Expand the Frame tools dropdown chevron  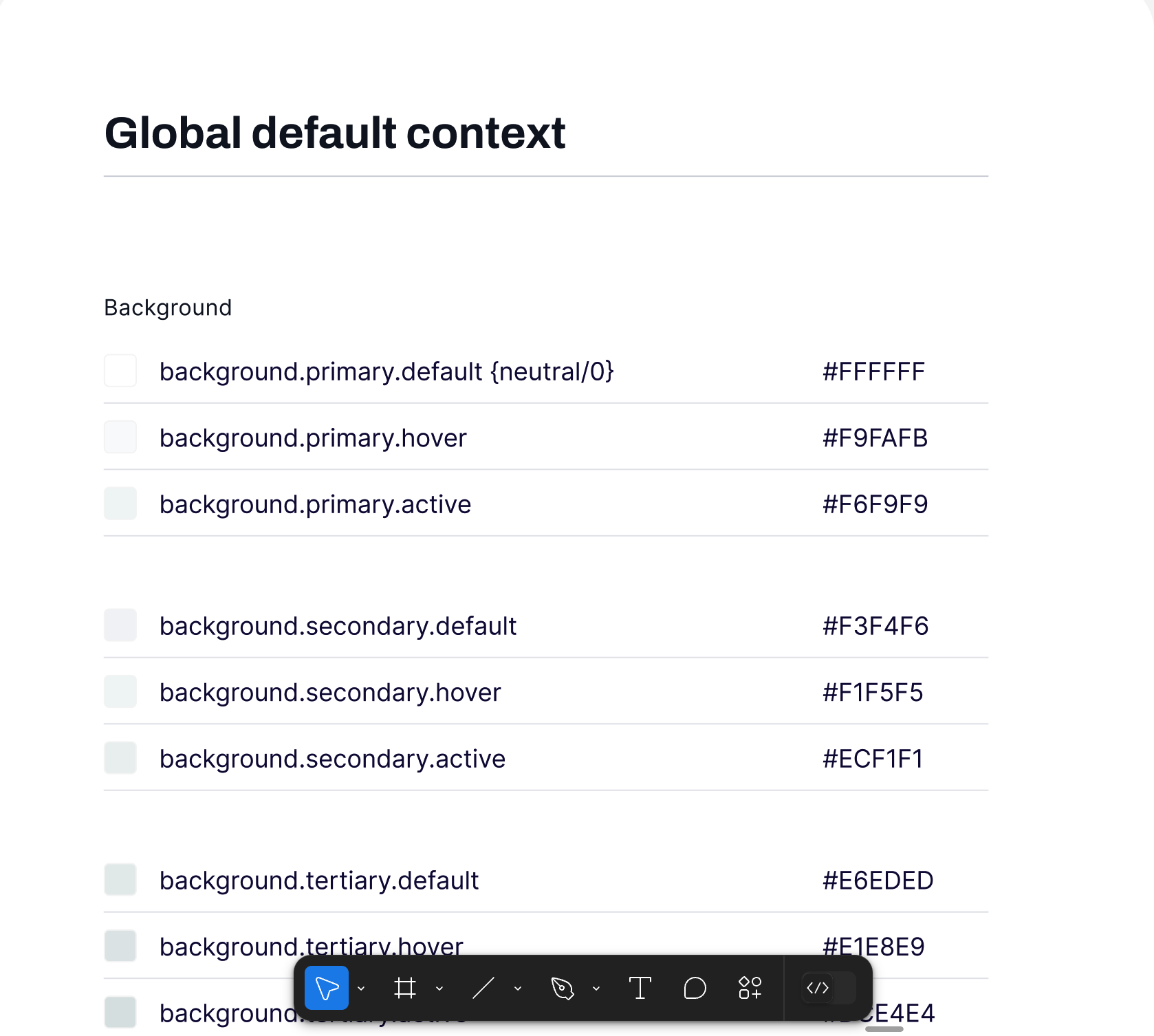pyautogui.click(x=439, y=989)
